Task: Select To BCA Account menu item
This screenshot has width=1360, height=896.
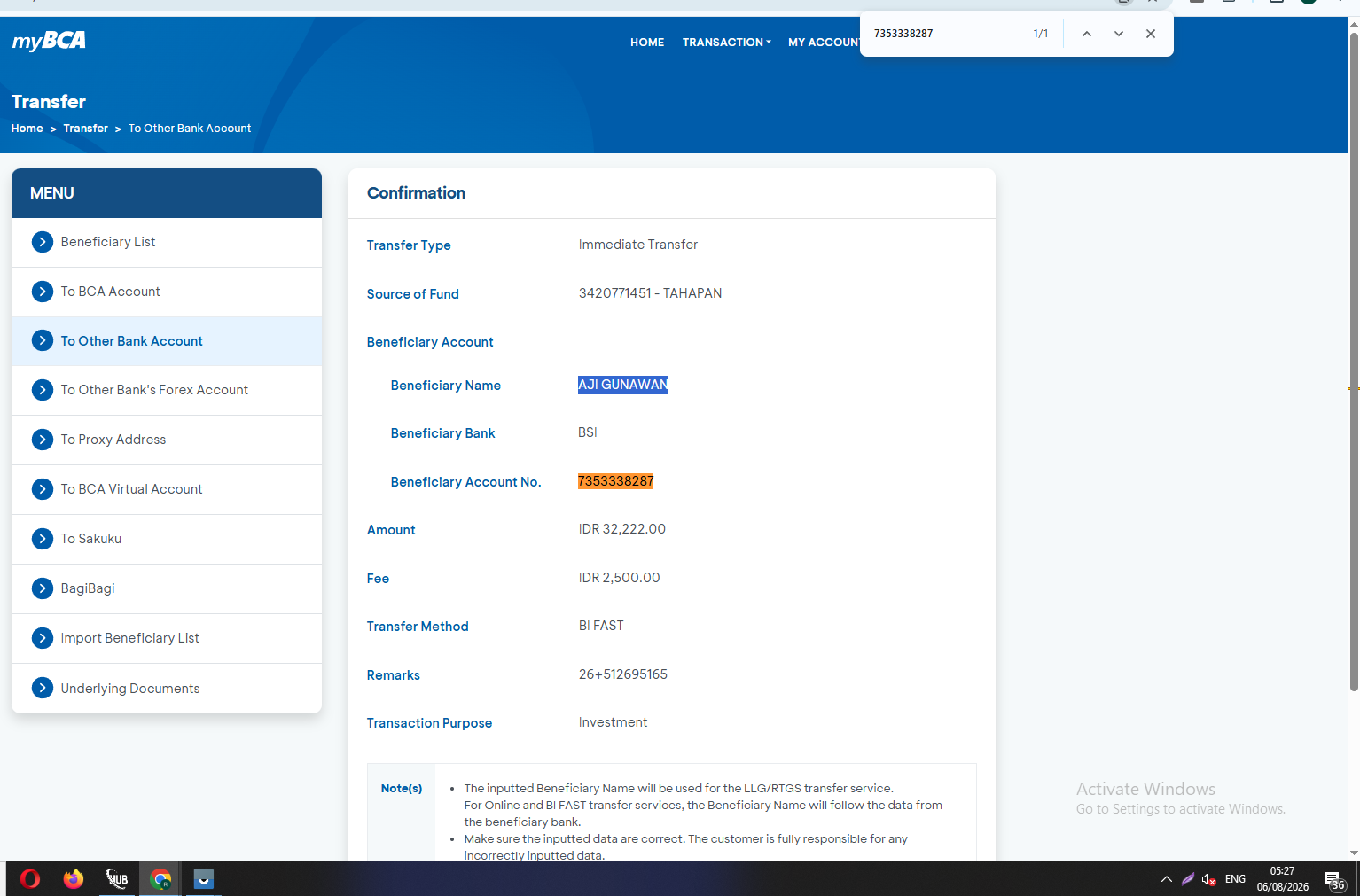Action: tap(167, 292)
